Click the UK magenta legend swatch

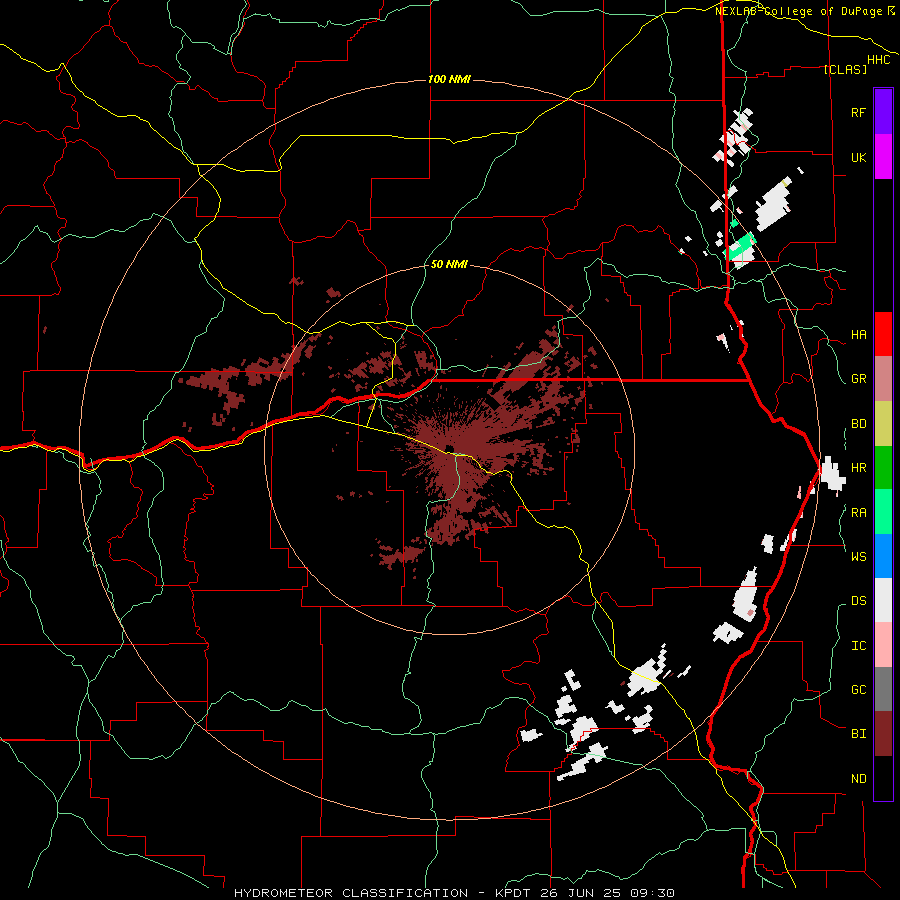tap(883, 157)
